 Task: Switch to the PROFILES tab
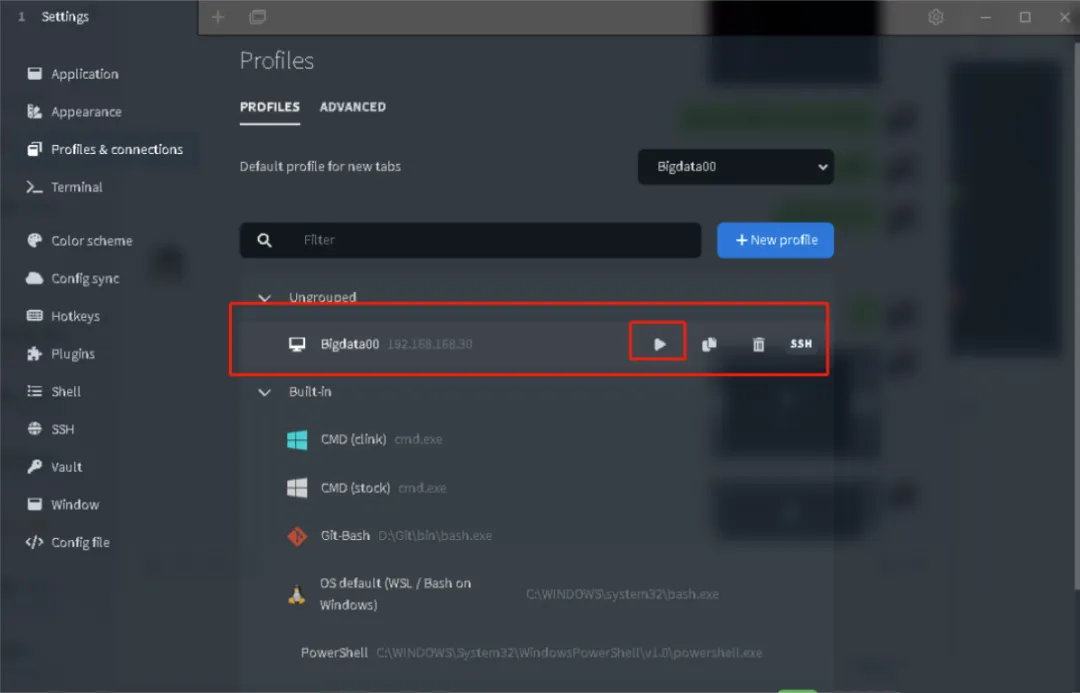click(269, 107)
